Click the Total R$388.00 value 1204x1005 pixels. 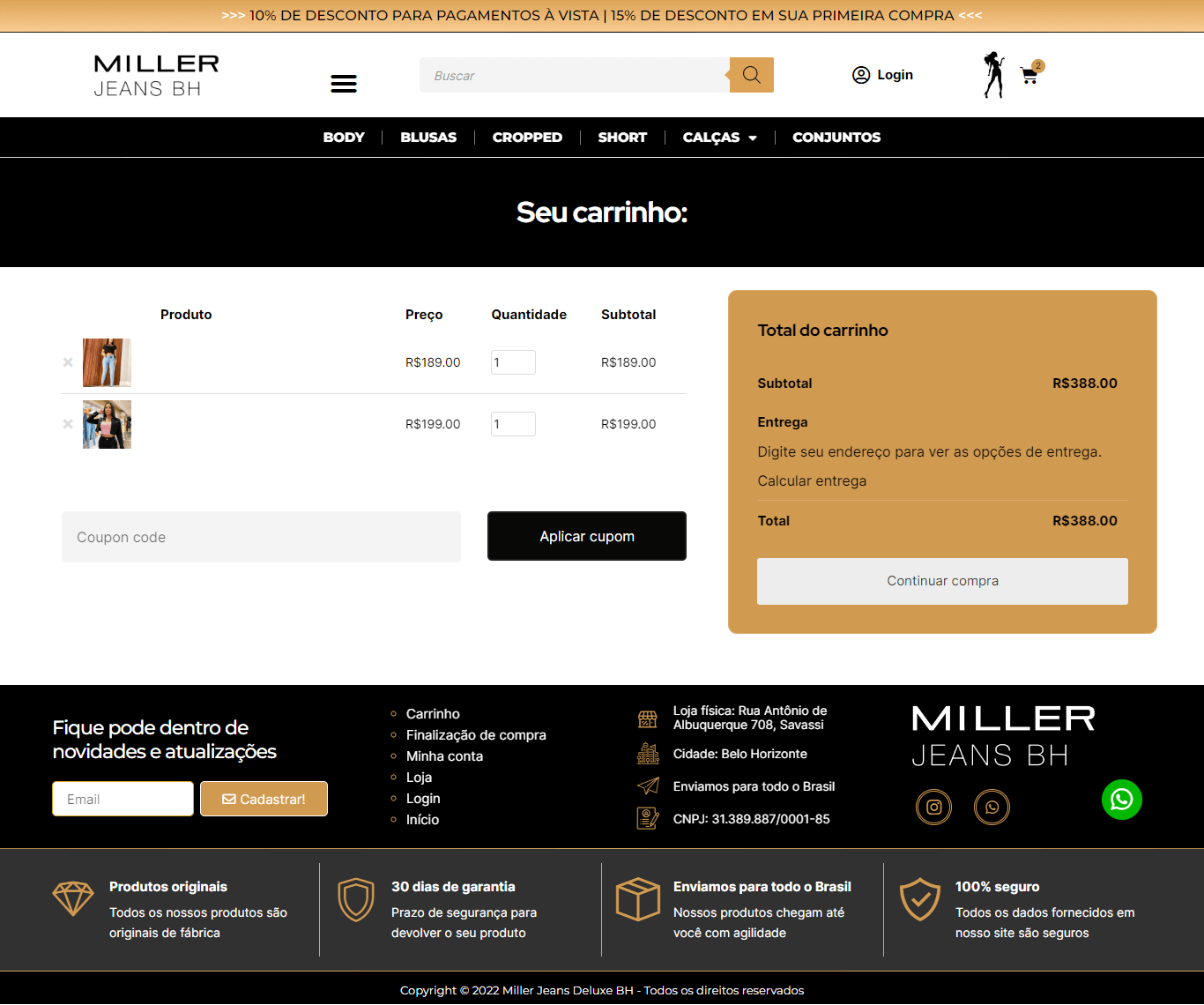click(x=1084, y=521)
